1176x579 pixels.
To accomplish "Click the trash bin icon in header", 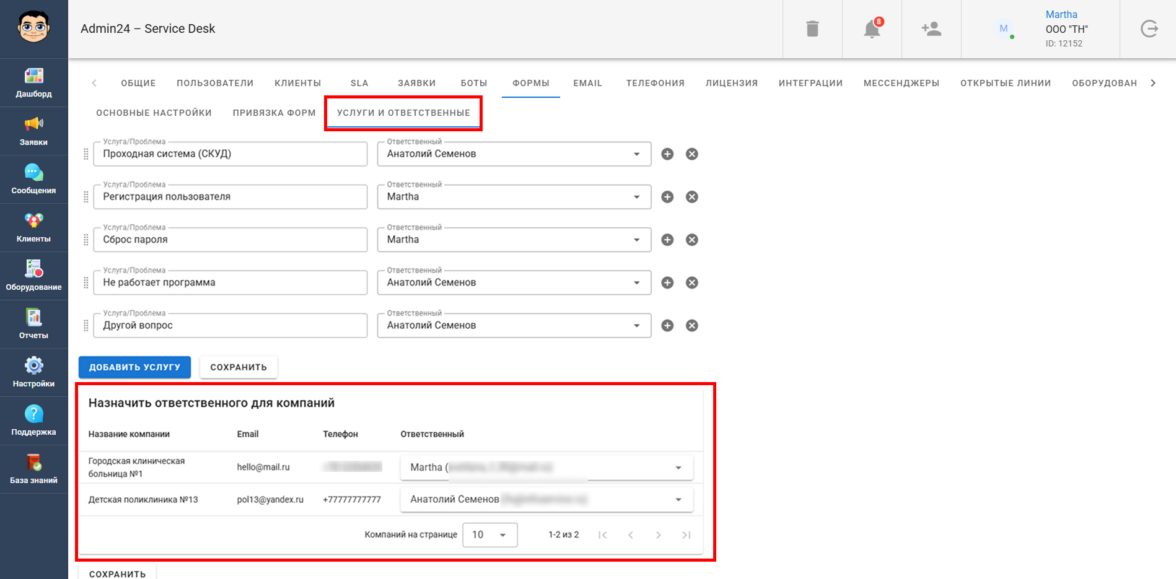I will pos(813,29).
